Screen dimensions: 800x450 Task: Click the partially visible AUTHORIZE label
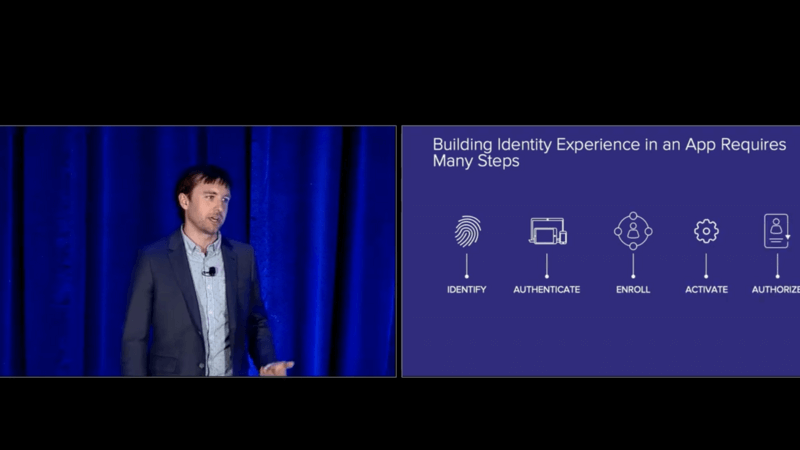(776, 290)
